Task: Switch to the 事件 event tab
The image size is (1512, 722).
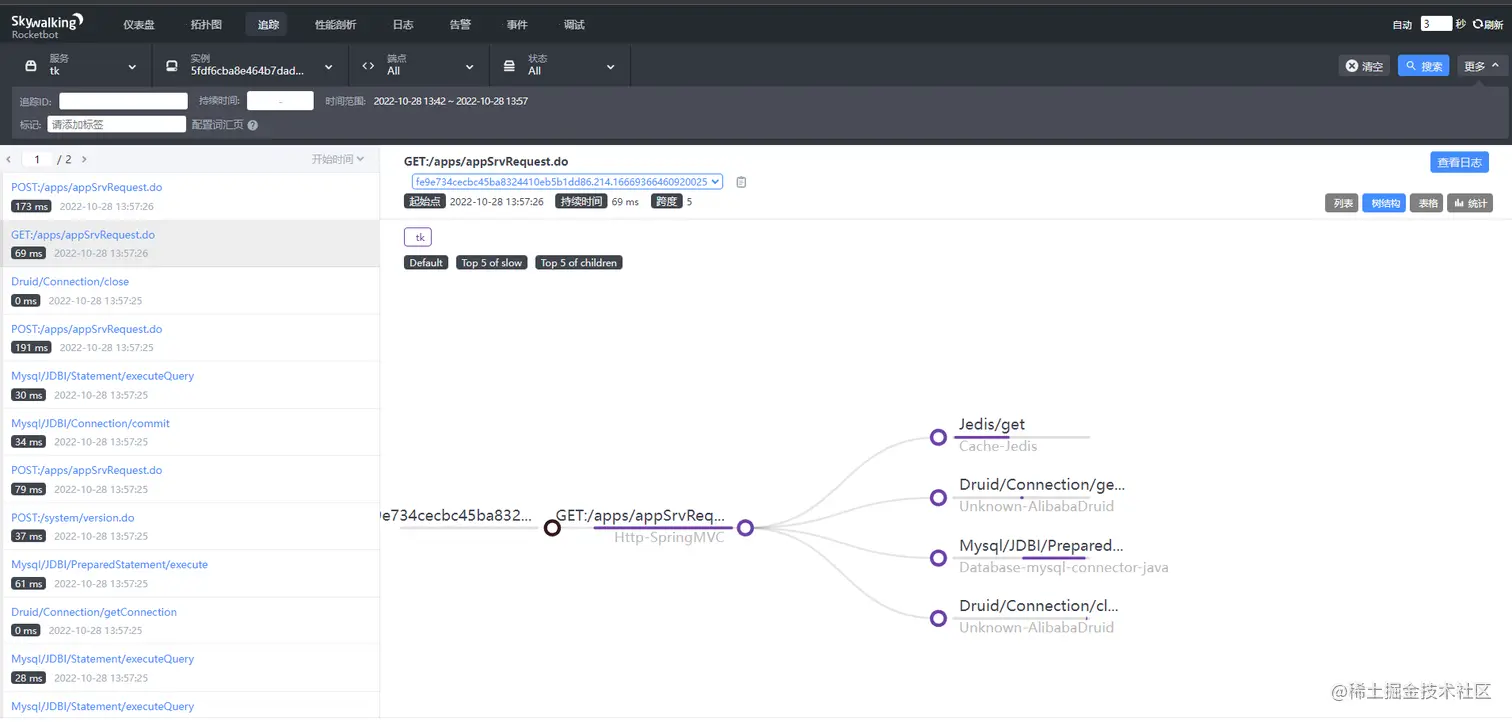Action: [x=517, y=25]
